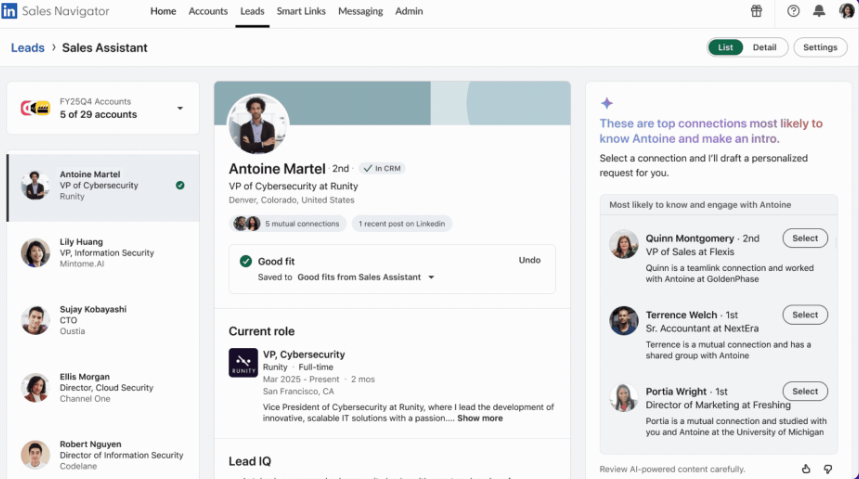Image resolution: width=859 pixels, height=479 pixels.
Task: Click the Lead IQ heading
Action: 250,461
